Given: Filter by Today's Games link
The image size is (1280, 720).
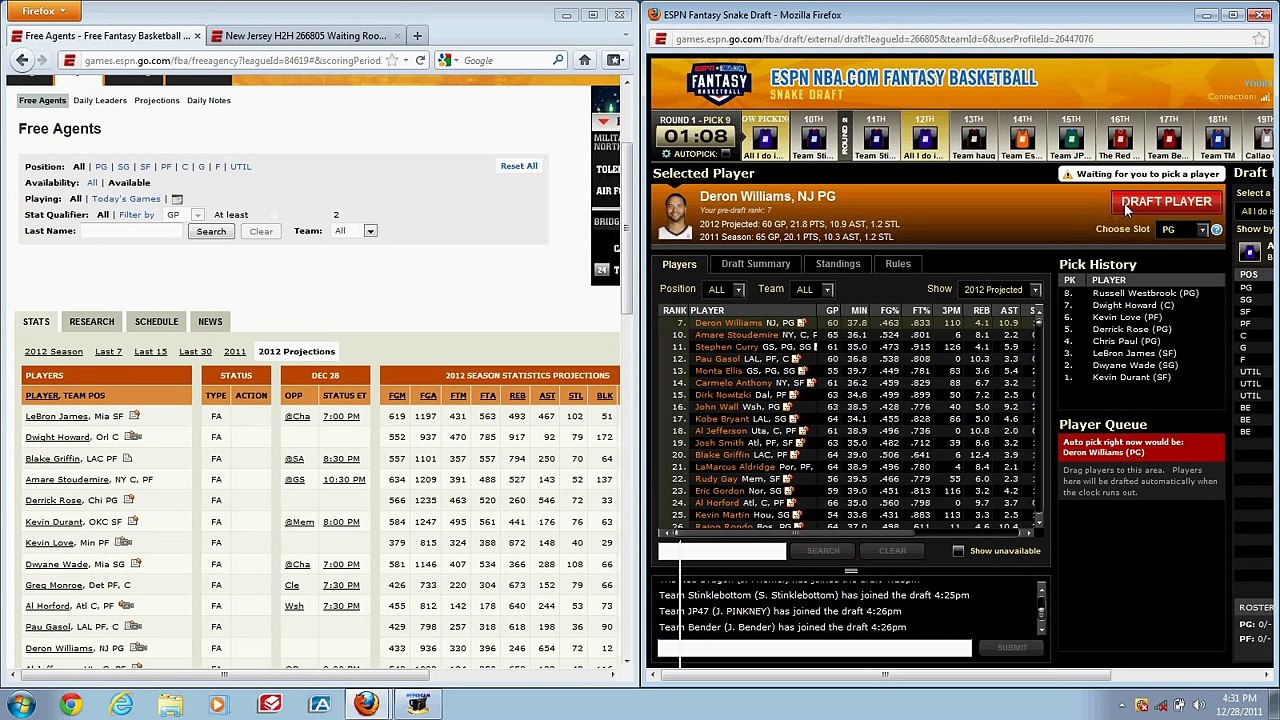Looking at the screenshot, I should click(126, 199).
